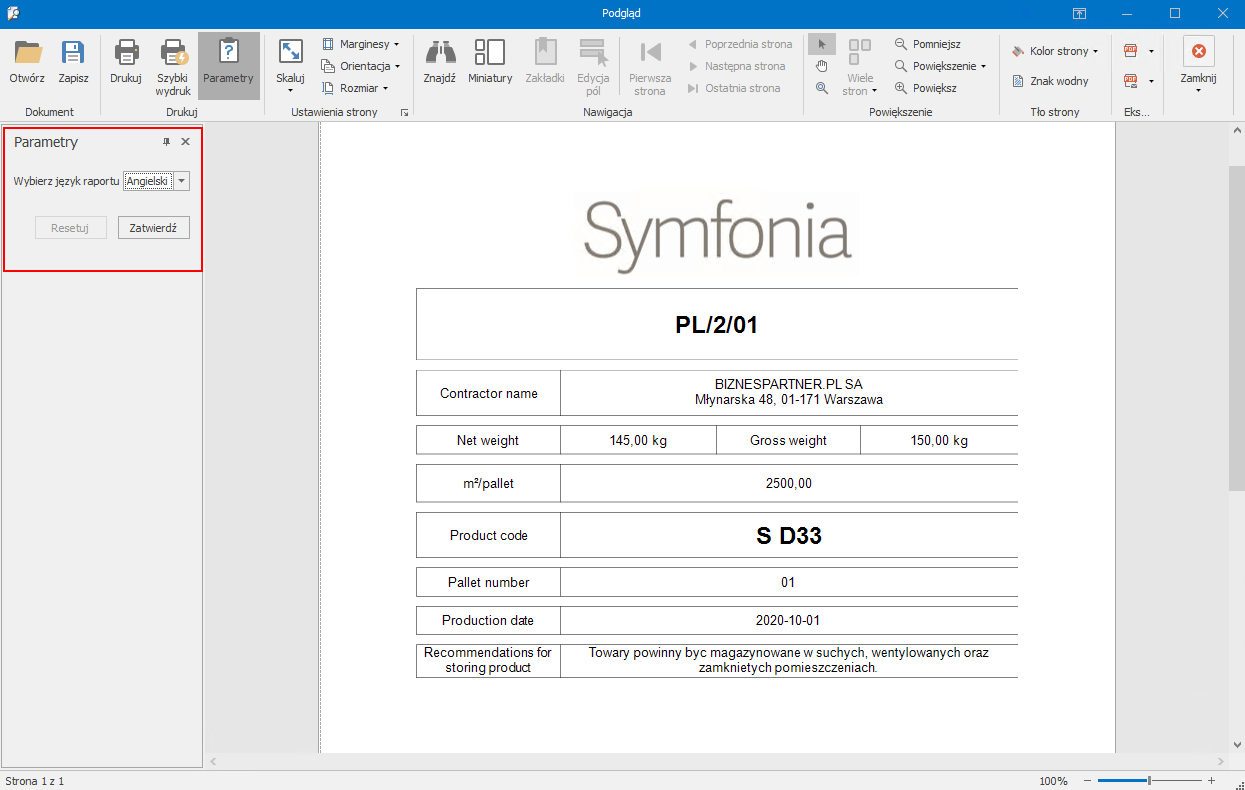Open the Wiele stron layout dropdown

click(x=860, y=65)
